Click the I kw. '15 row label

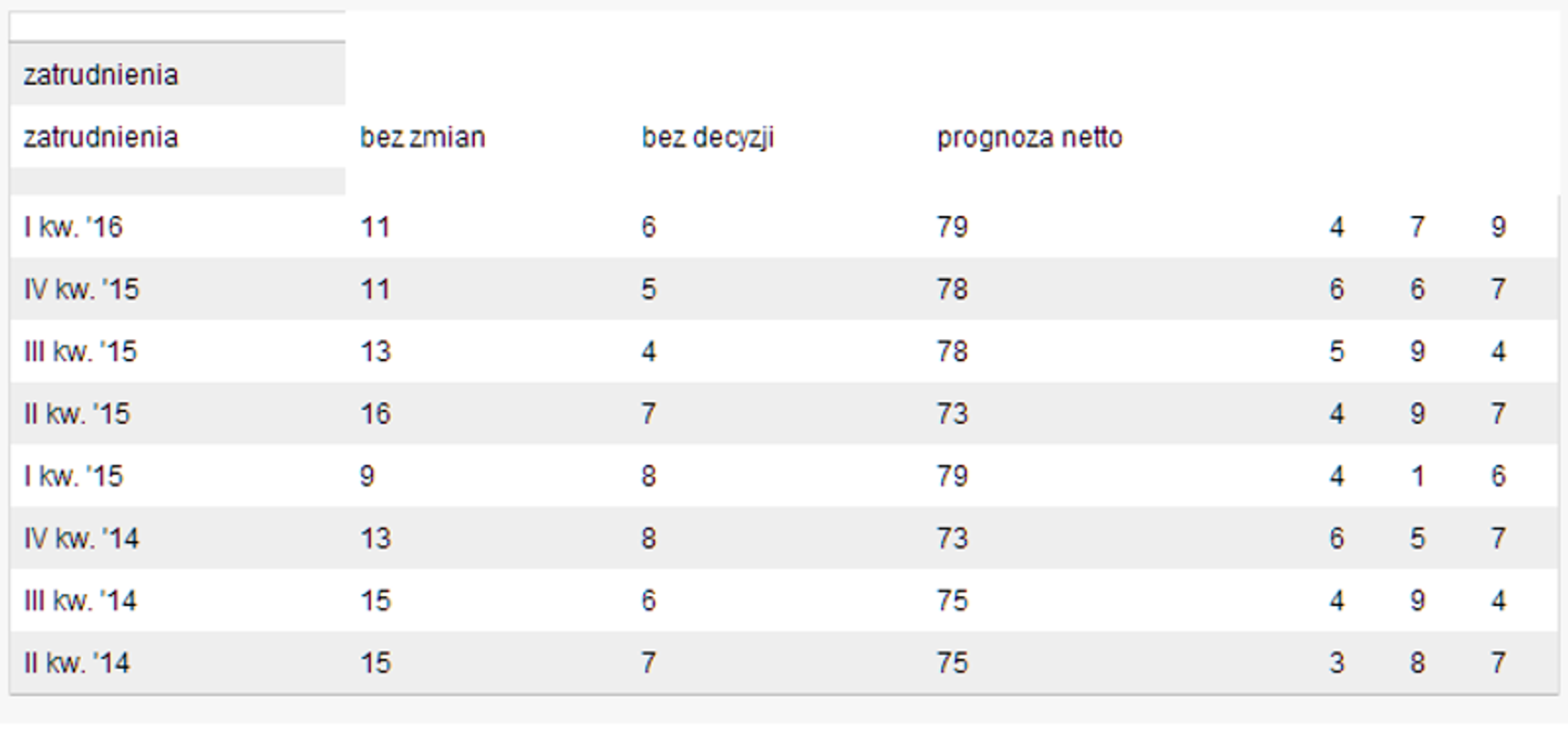(x=73, y=477)
